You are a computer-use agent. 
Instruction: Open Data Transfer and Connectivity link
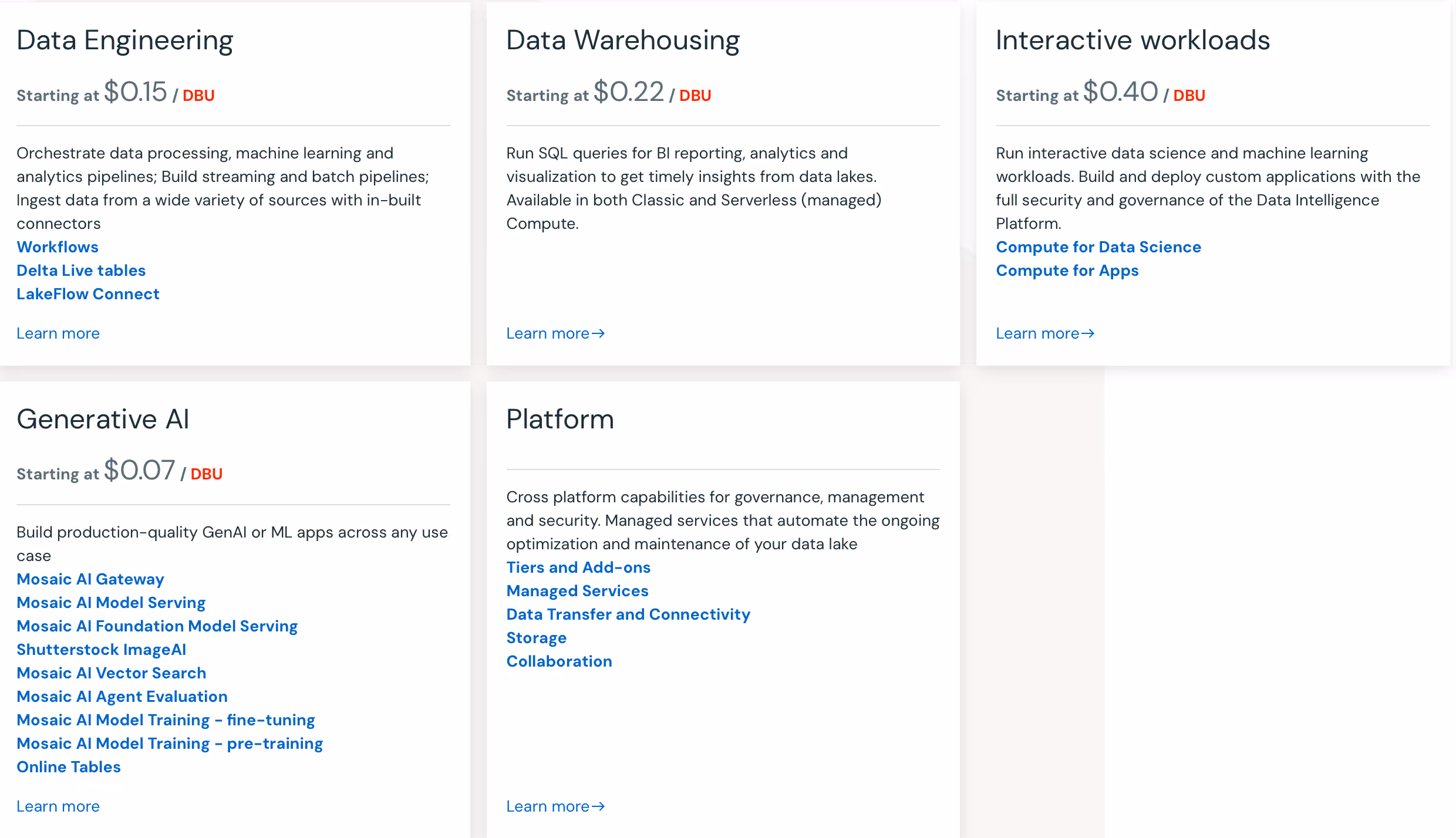pos(628,614)
